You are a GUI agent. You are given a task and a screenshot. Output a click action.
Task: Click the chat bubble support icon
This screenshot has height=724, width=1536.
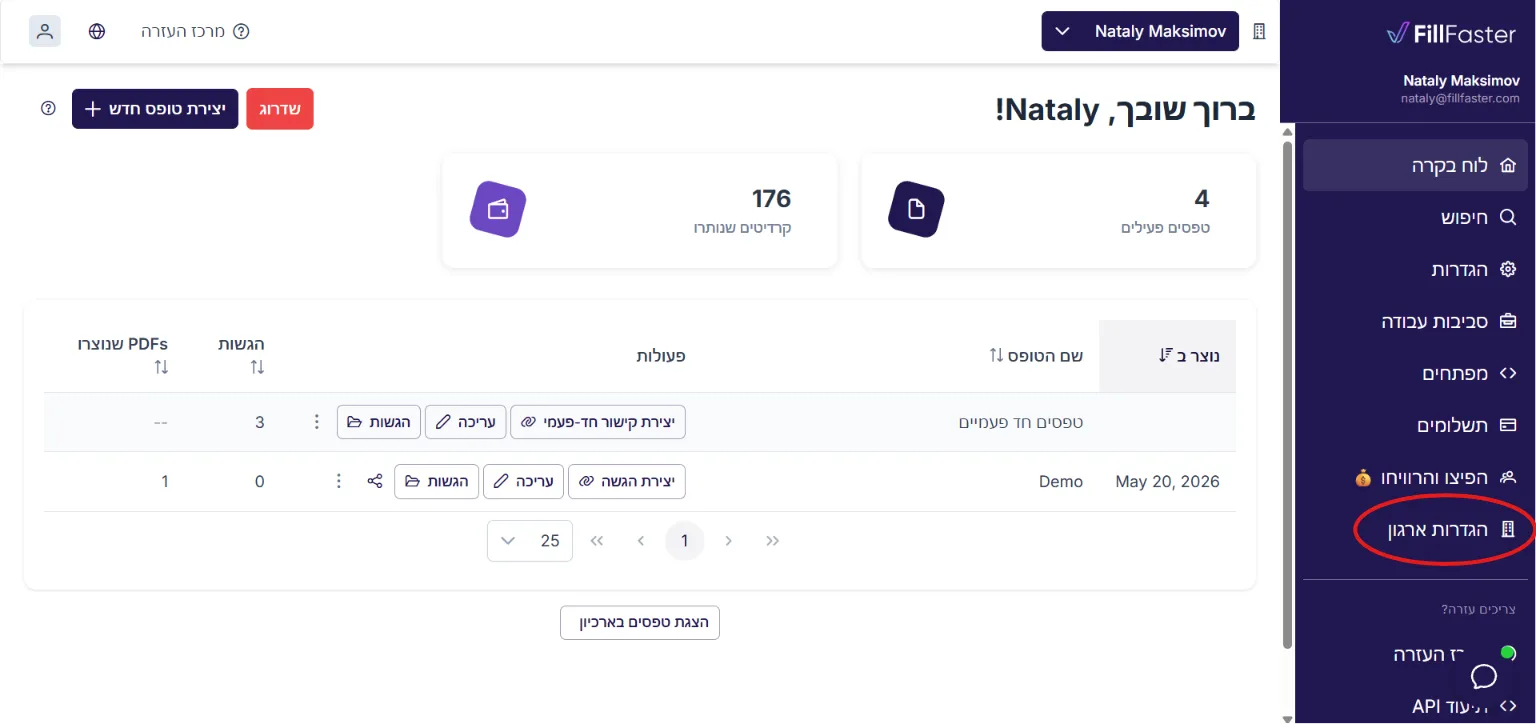click(x=1484, y=677)
